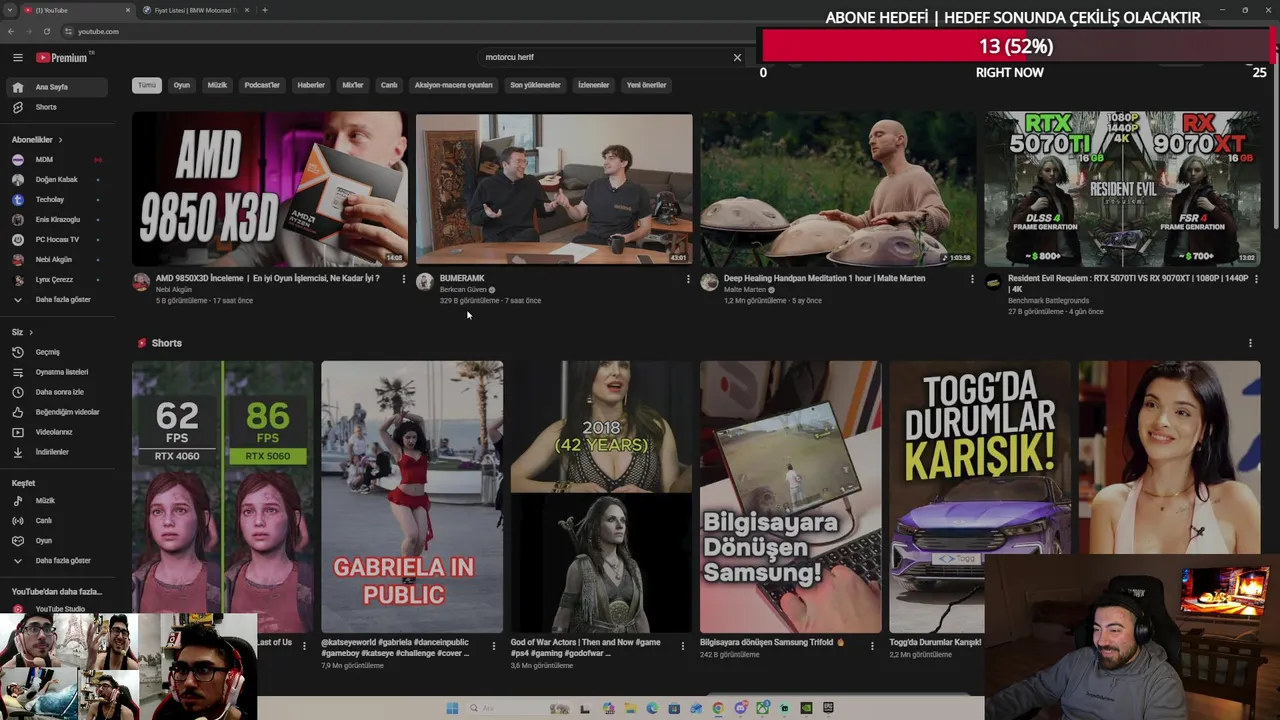Open more options for BUMERANK video
Viewport: 1280px width, 720px height.
point(688,279)
